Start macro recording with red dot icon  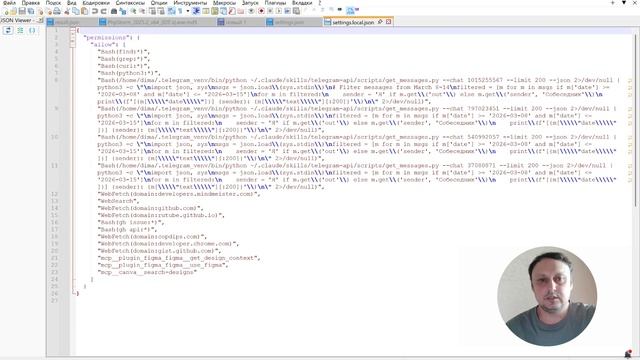click(x=261, y=11)
